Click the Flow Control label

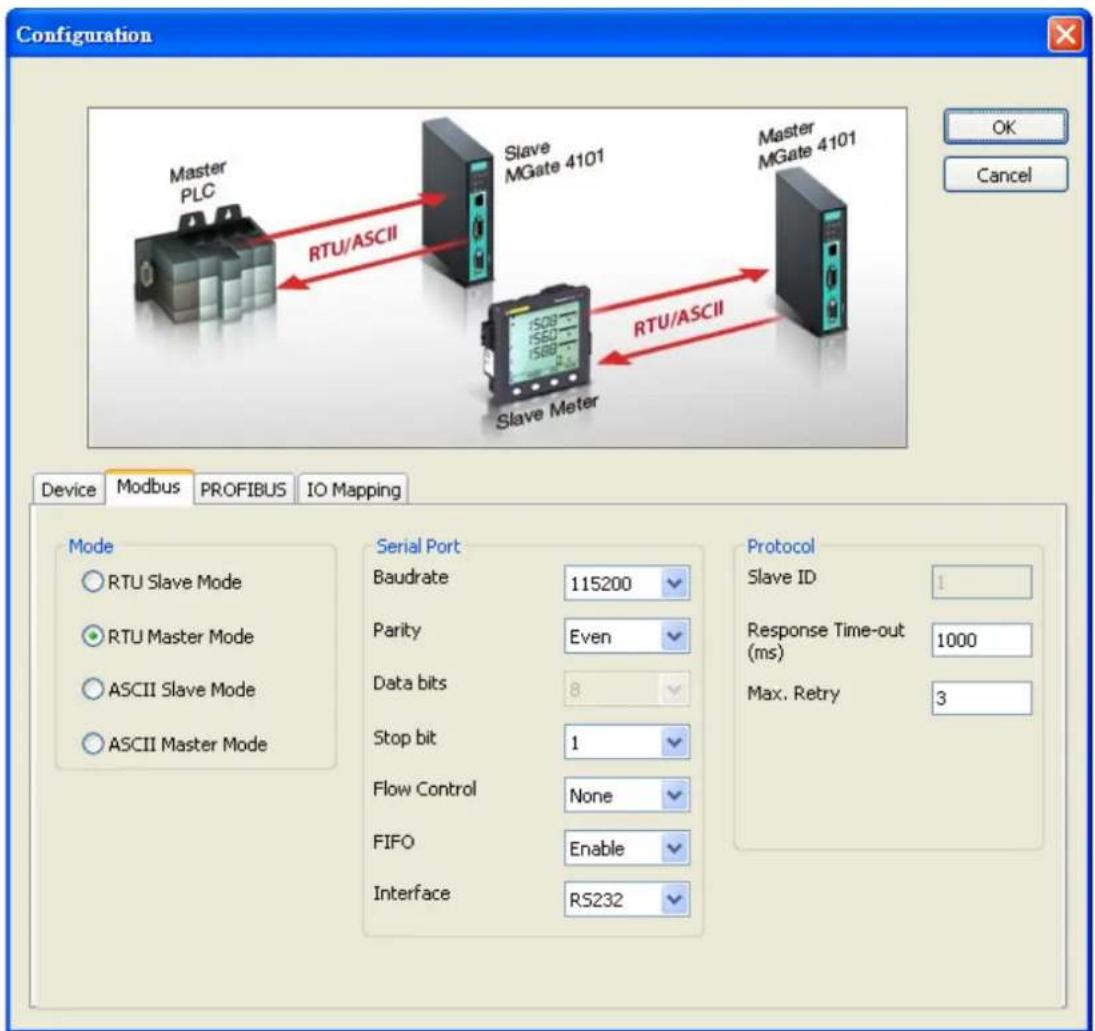(x=425, y=789)
